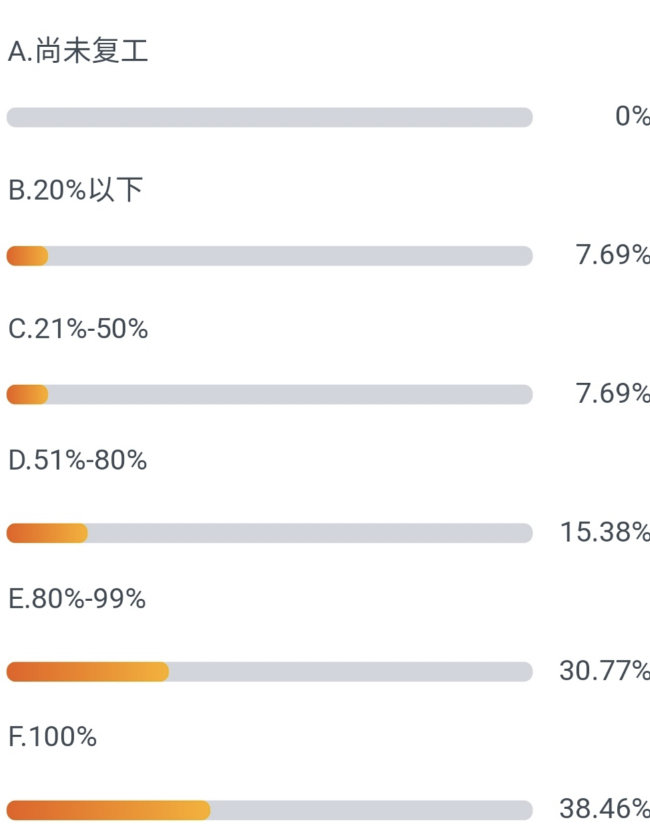This screenshot has height=838, width=650.
Task: Select option B.20%以下 label
Action: [75, 190]
